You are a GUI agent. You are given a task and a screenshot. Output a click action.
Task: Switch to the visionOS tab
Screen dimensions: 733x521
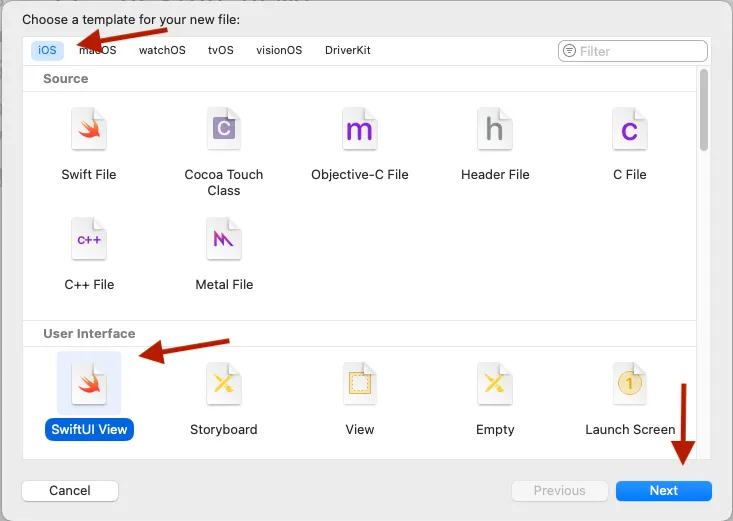[x=279, y=50]
